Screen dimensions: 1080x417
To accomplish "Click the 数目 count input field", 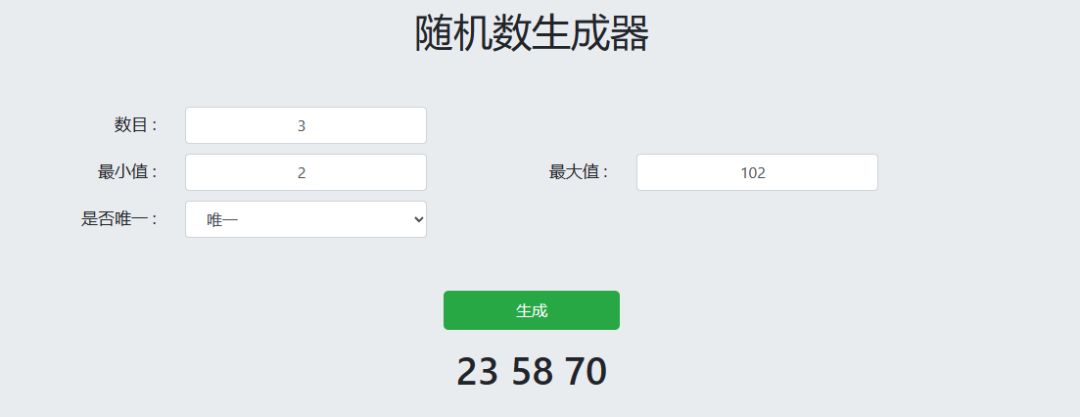I will pyautogui.click(x=305, y=126).
